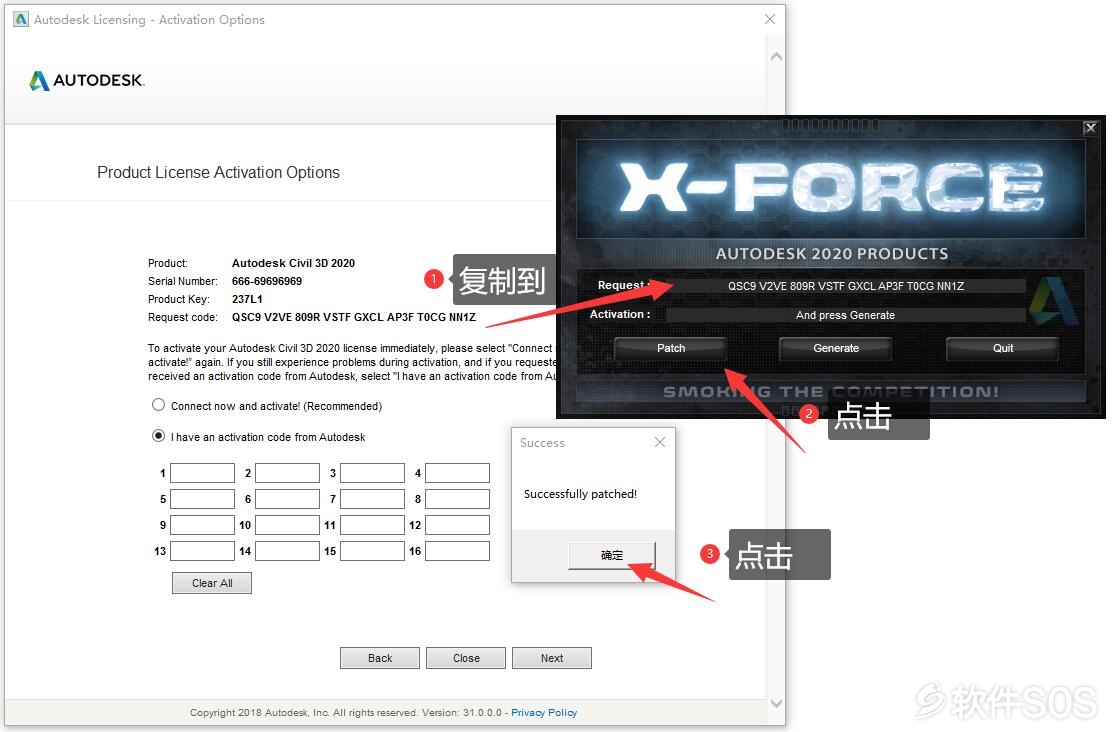Click 确定 in Success dialog
1114x732 pixels.
click(x=612, y=555)
